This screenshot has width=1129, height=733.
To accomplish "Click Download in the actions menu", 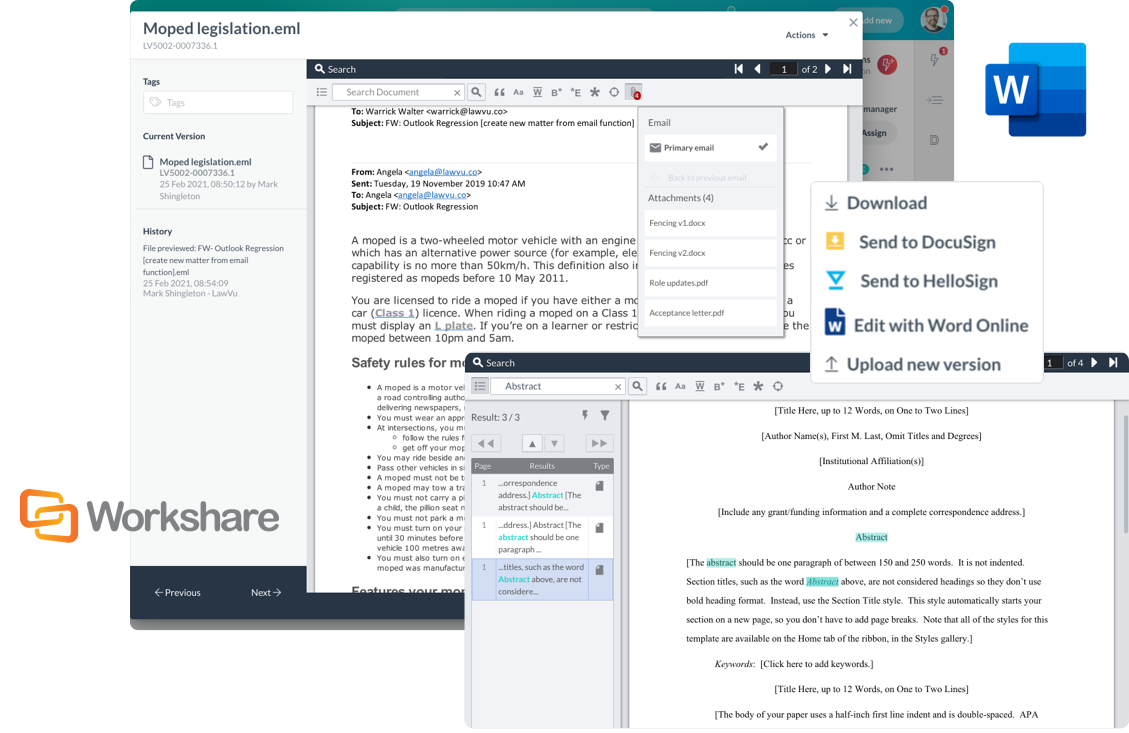I will tap(876, 203).
